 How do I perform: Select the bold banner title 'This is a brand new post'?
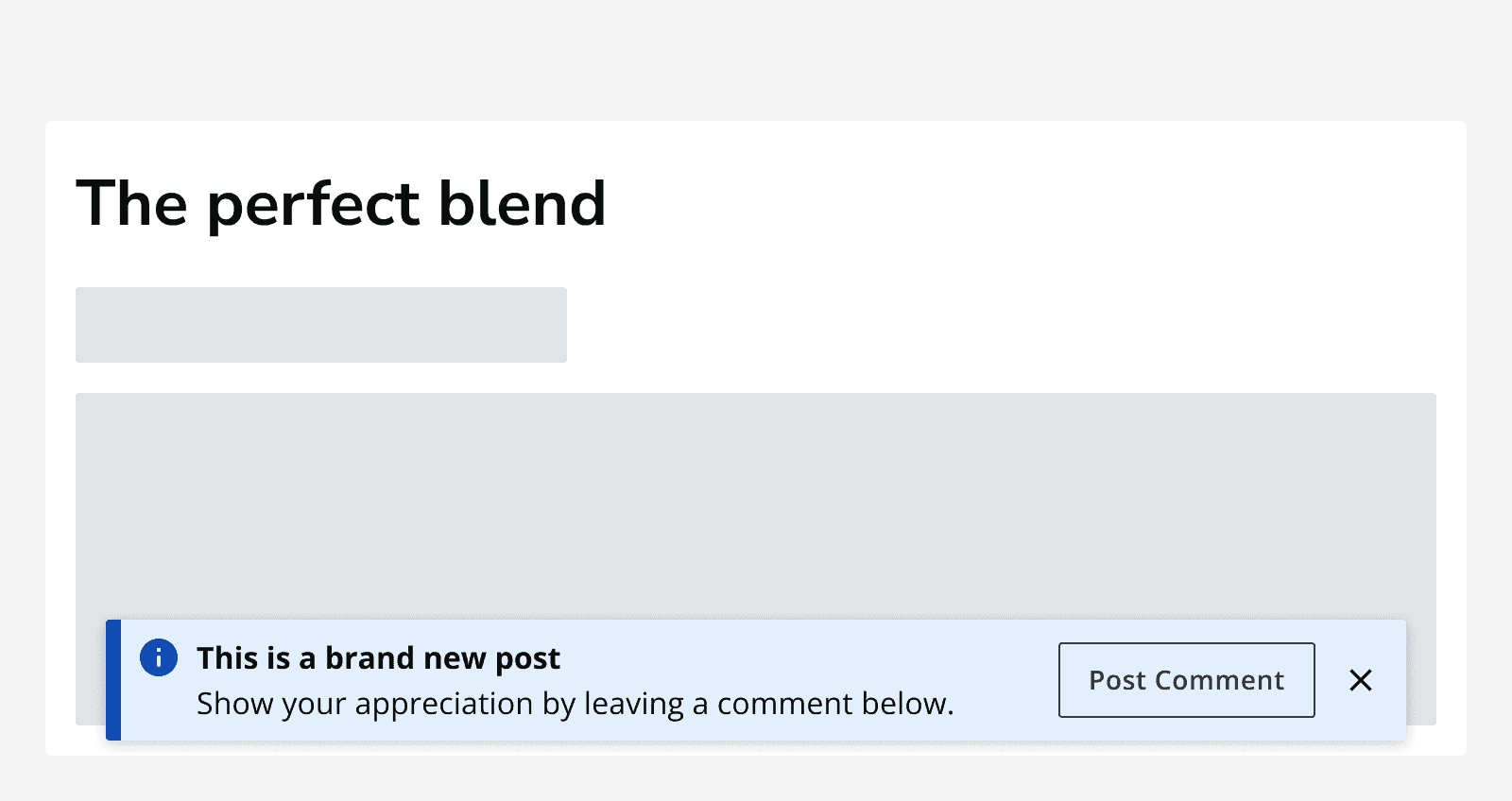point(378,657)
